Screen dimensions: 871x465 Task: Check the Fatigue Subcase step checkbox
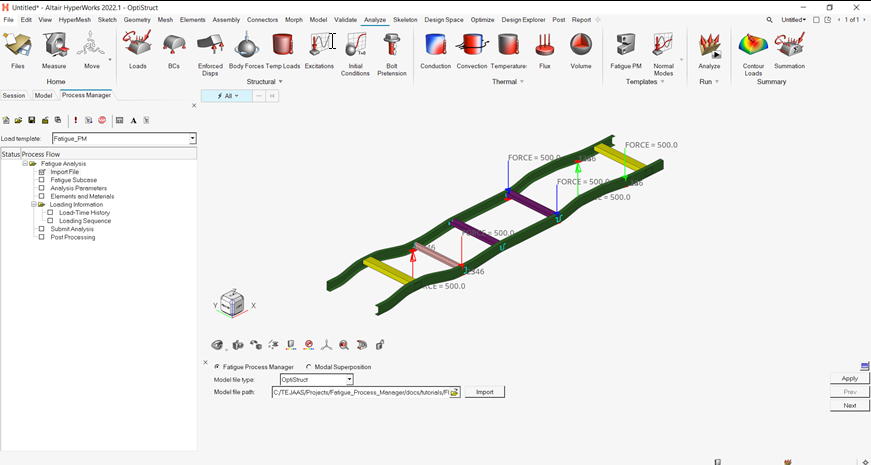coord(42,180)
